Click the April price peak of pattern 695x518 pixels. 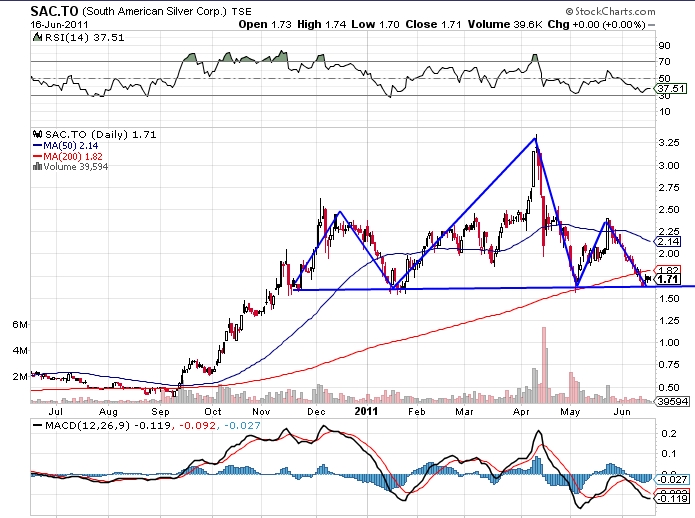point(537,135)
